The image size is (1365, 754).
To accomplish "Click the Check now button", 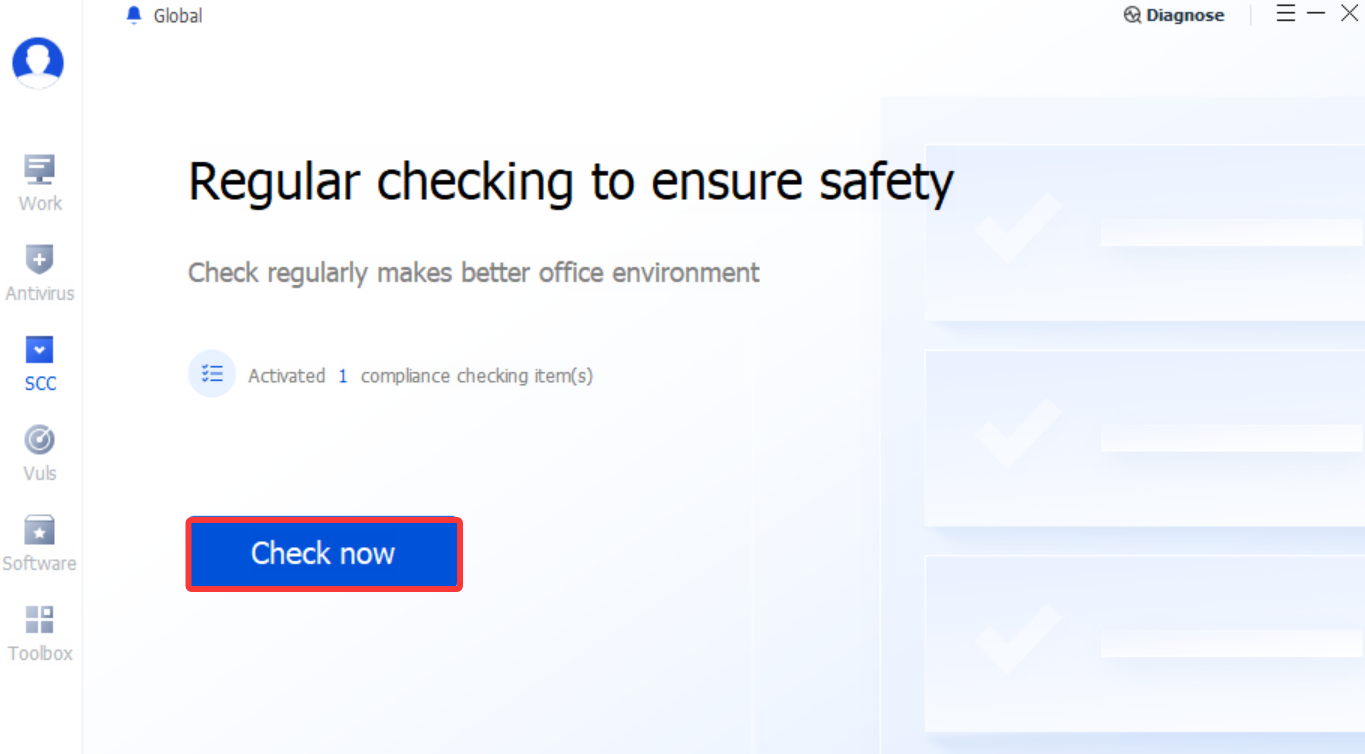I will [324, 554].
